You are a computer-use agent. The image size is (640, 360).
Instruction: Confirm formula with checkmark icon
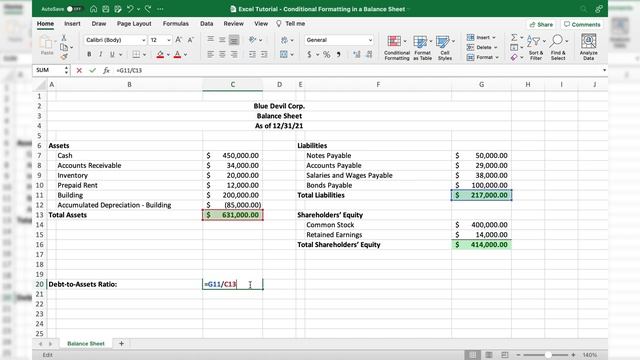point(93,70)
